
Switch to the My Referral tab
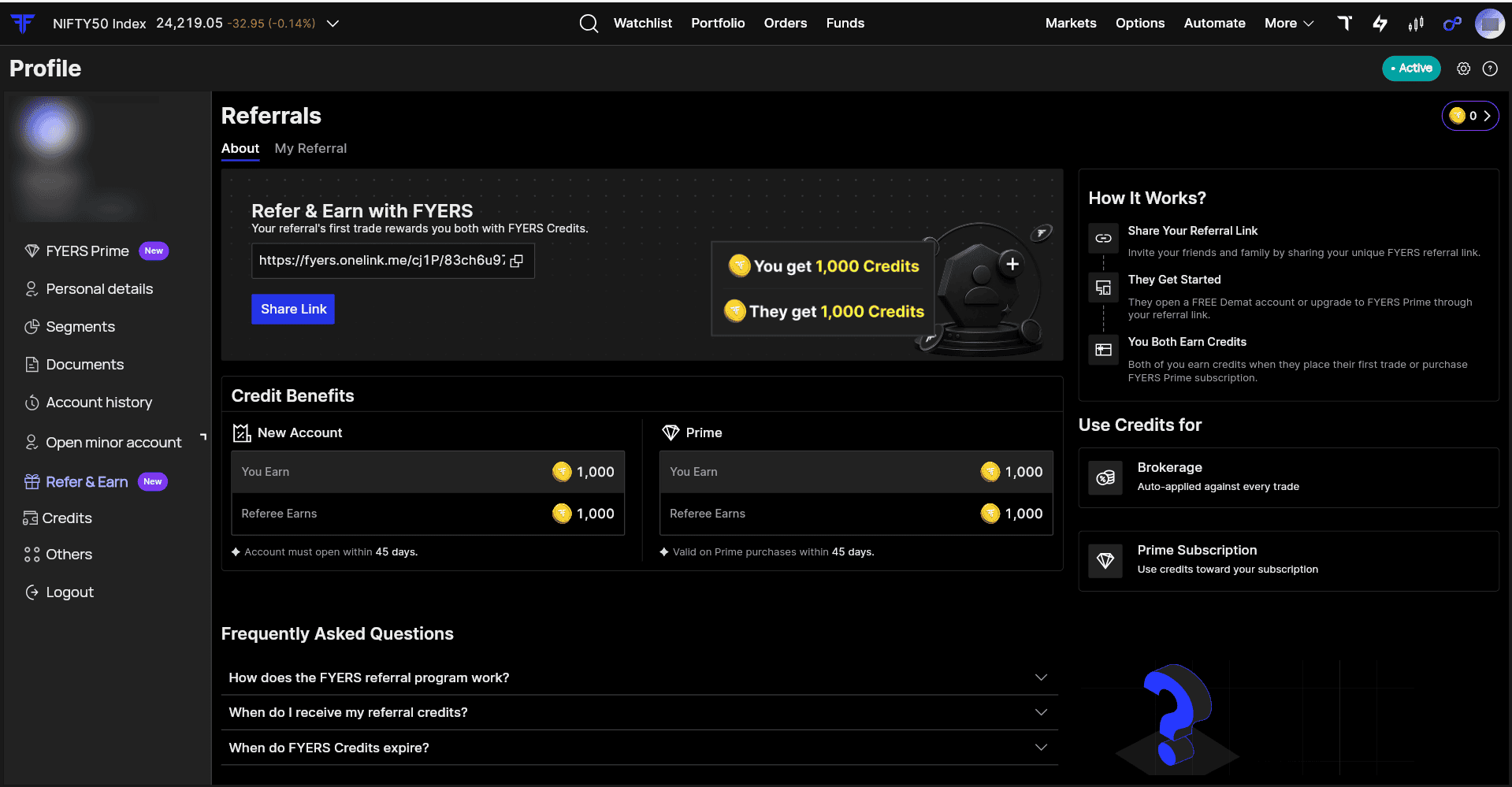click(310, 148)
